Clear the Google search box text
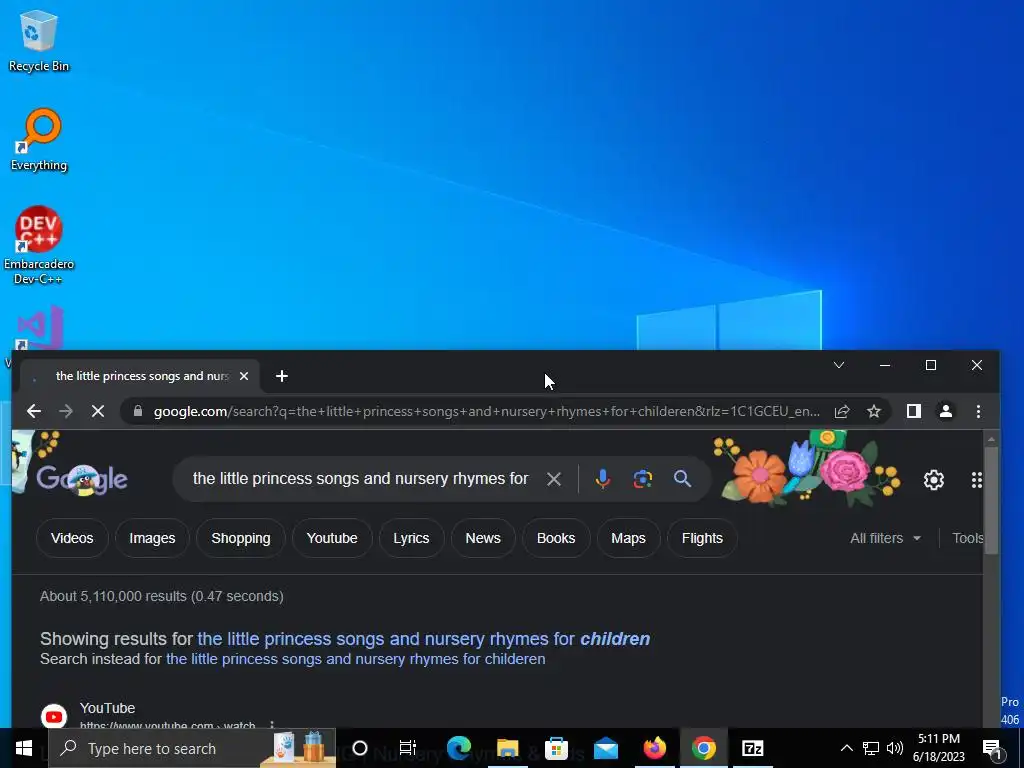This screenshot has width=1024, height=768. [554, 479]
